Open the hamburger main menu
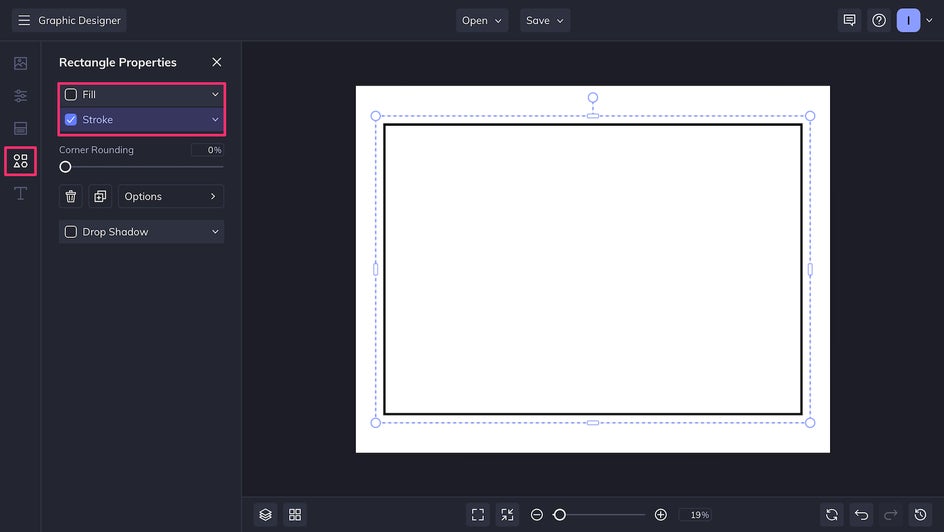 [24, 20]
